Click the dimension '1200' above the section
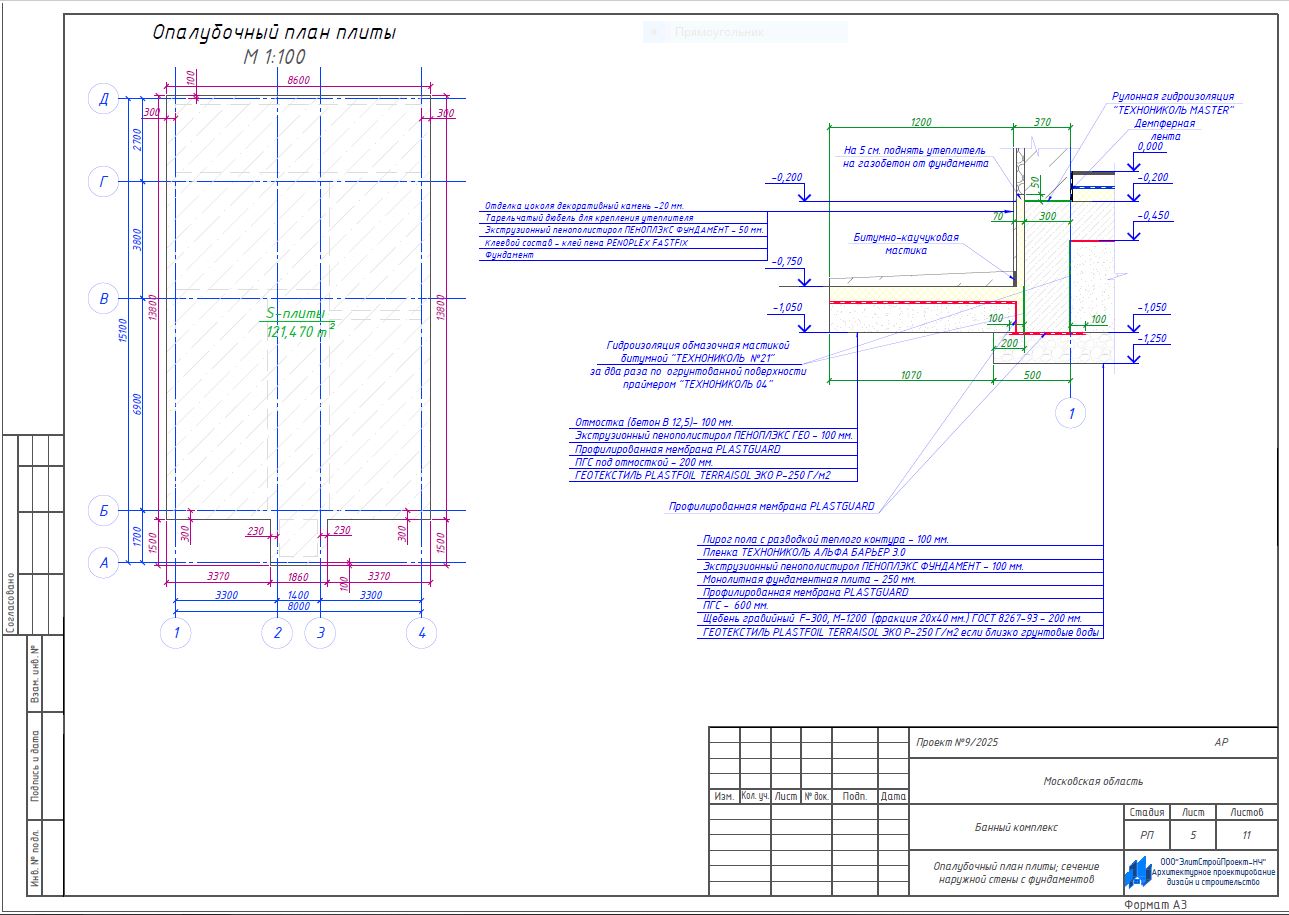The width and height of the screenshot is (1289, 915). pyautogui.click(x=921, y=122)
